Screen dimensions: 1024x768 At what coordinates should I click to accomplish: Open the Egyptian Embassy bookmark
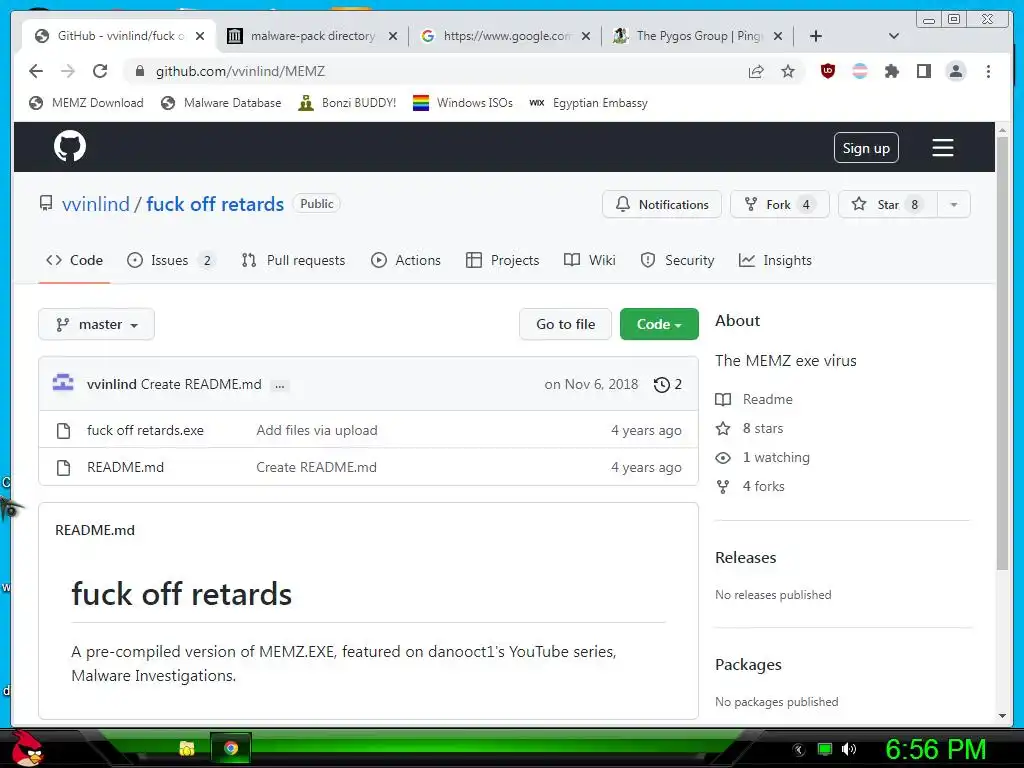[x=588, y=103]
